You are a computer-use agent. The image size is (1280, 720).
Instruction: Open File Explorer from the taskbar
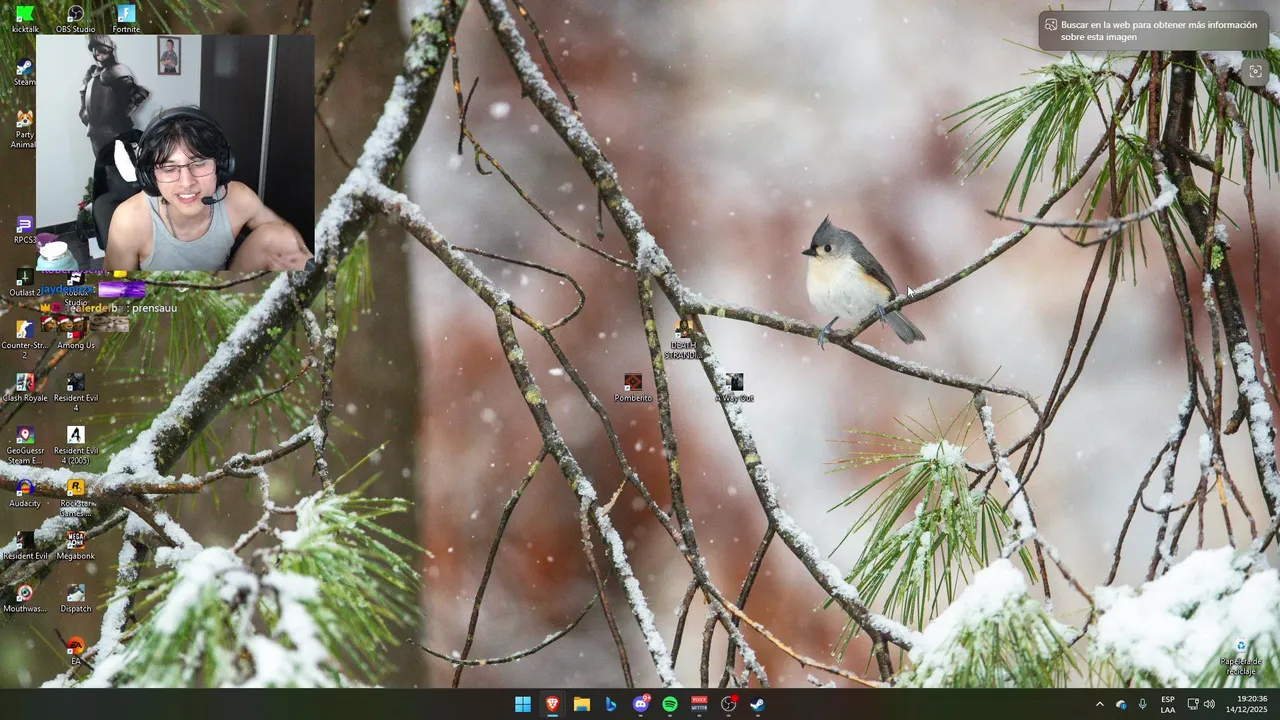click(x=581, y=704)
